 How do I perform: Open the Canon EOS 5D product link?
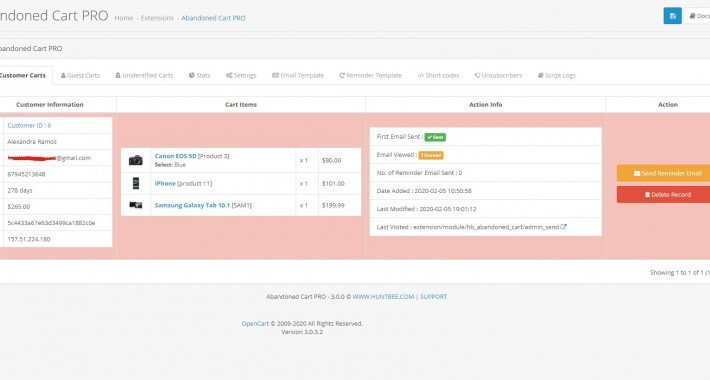click(x=175, y=156)
